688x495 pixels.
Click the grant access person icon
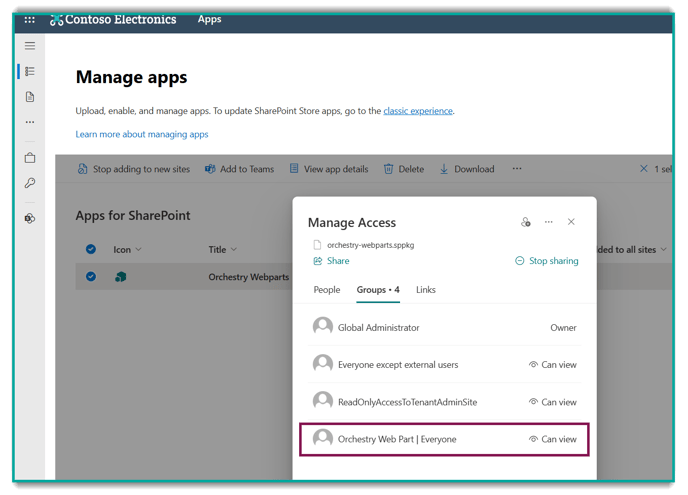click(x=526, y=222)
